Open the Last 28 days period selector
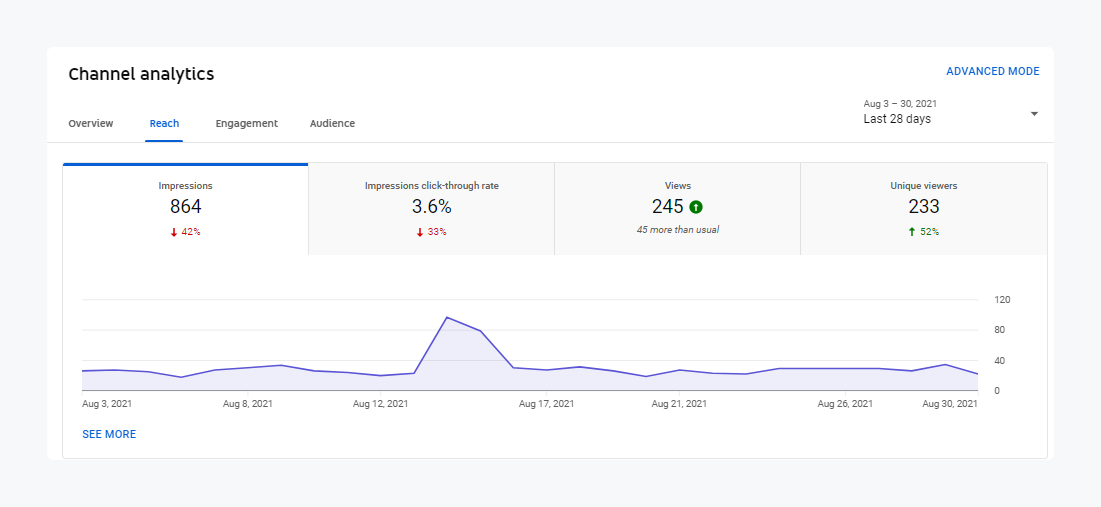This screenshot has width=1101, height=507. pyautogui.click(x=897, y=119)
